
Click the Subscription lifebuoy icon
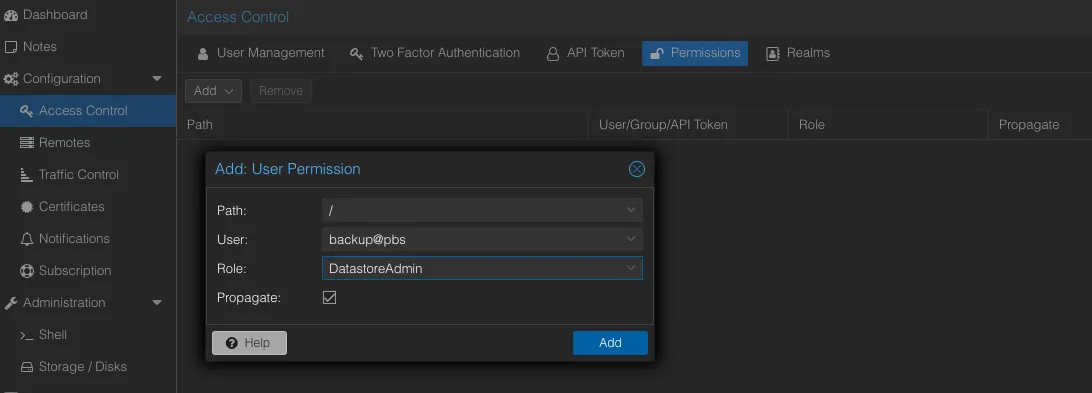(x=26, y=271)
